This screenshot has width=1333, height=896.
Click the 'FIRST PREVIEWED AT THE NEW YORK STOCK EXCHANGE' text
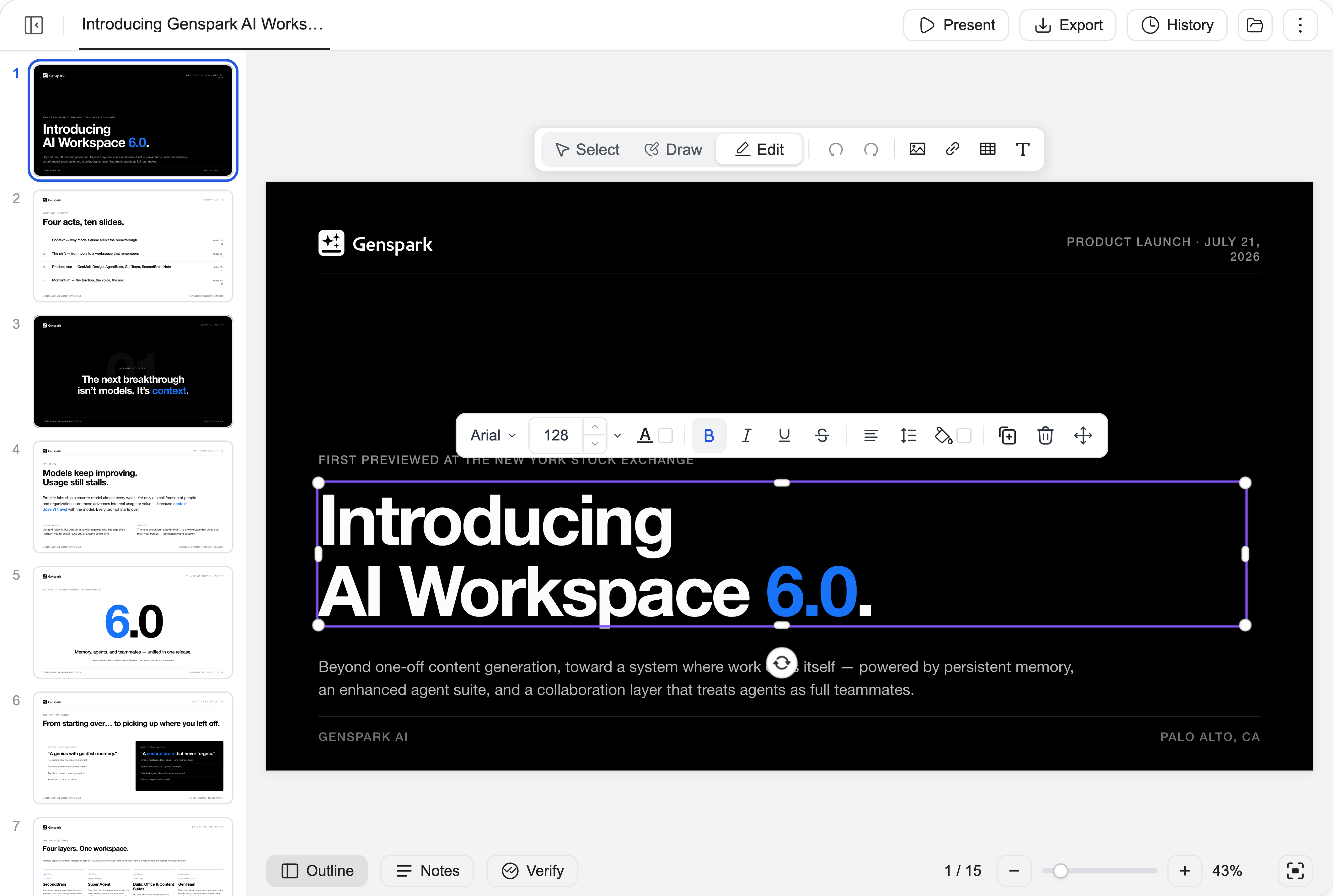pos(506,461)
